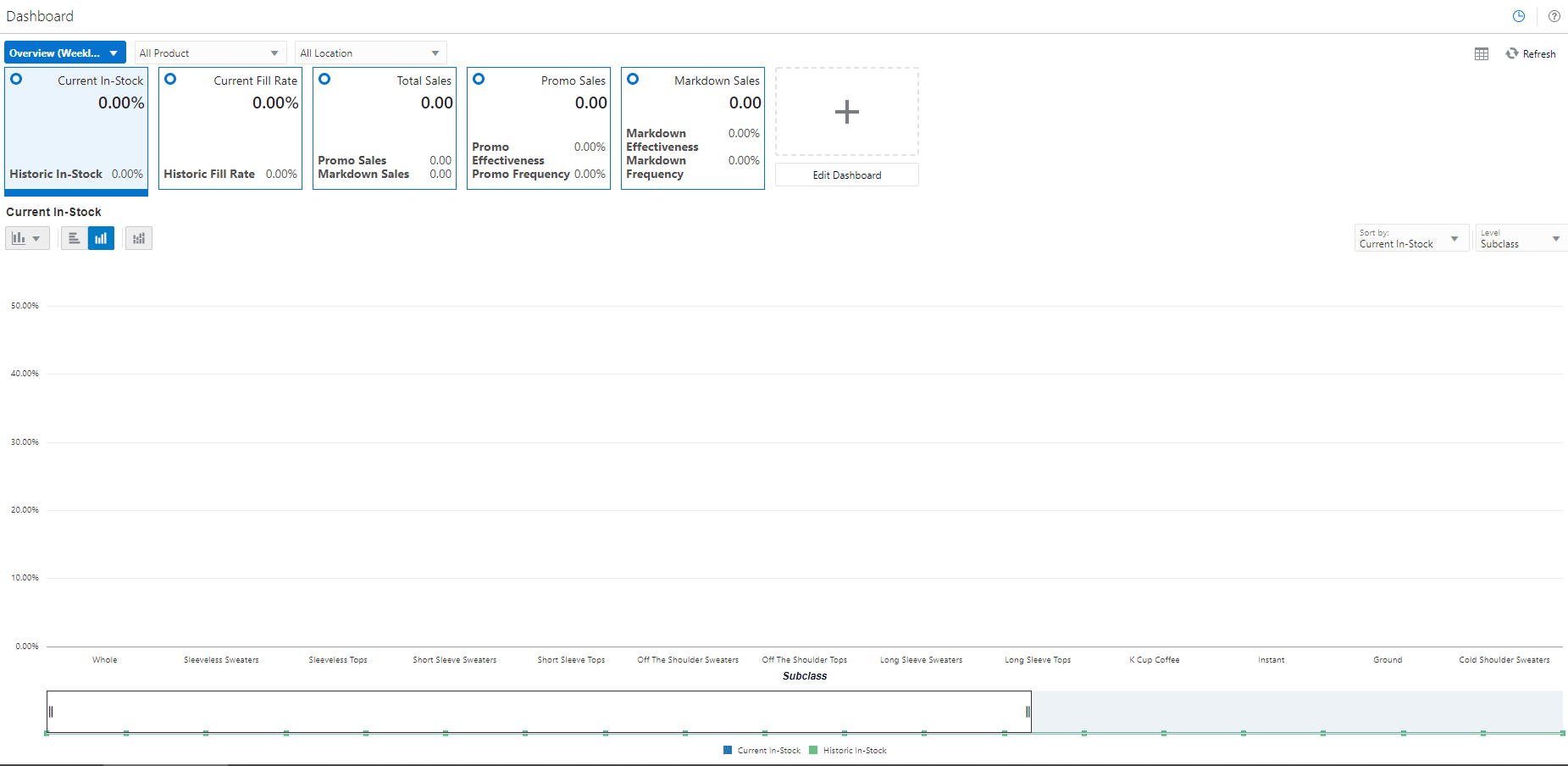Switch to horizontal bar chart view
This screenshot has width=1568, height=766.
tap(74, 238)
